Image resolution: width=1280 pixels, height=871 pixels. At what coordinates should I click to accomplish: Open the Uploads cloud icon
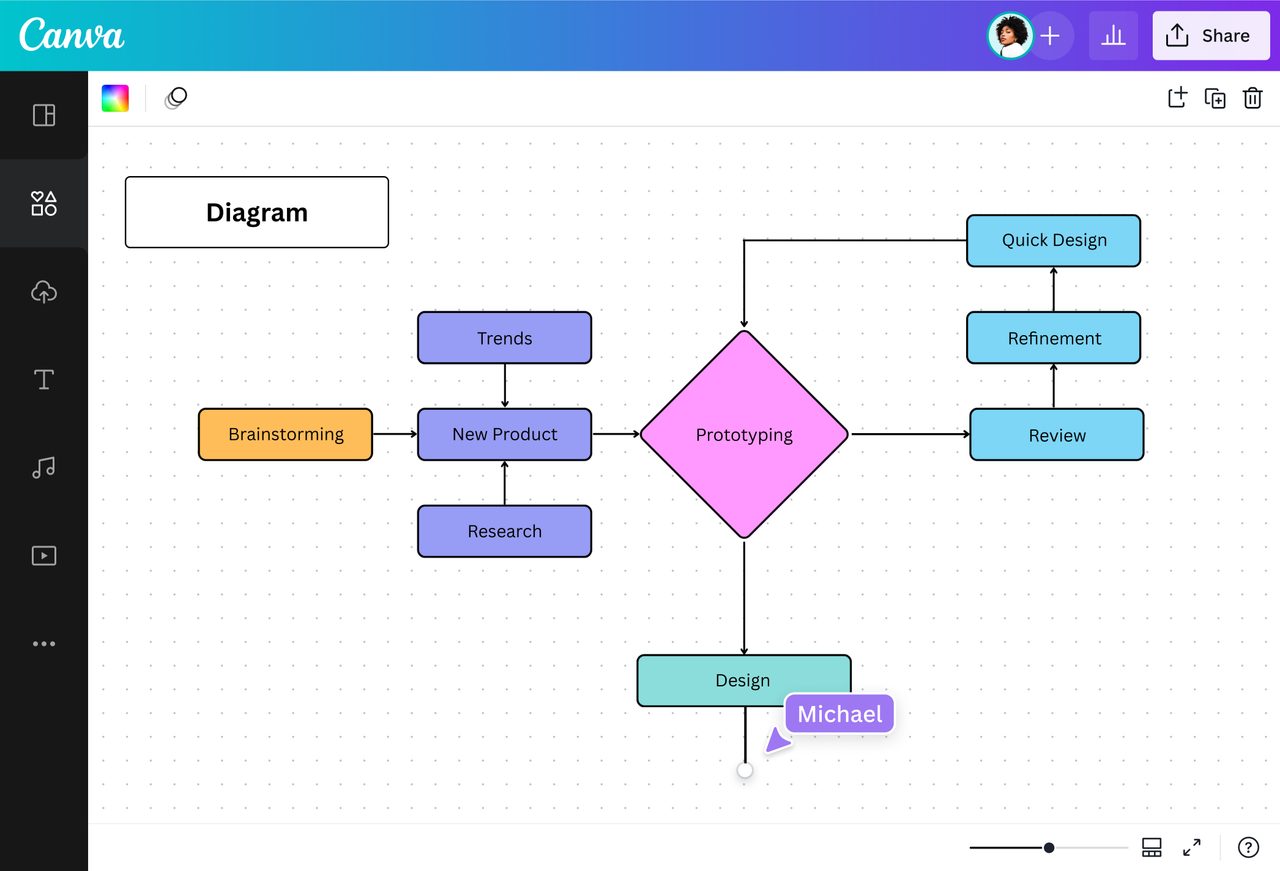point(44,292)
